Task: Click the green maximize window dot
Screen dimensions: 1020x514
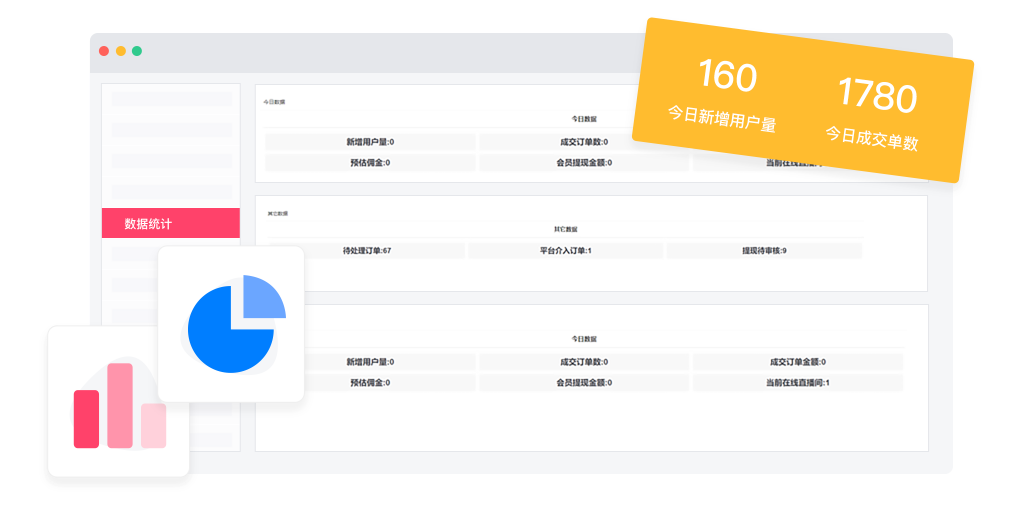Action: coord(137,51)
